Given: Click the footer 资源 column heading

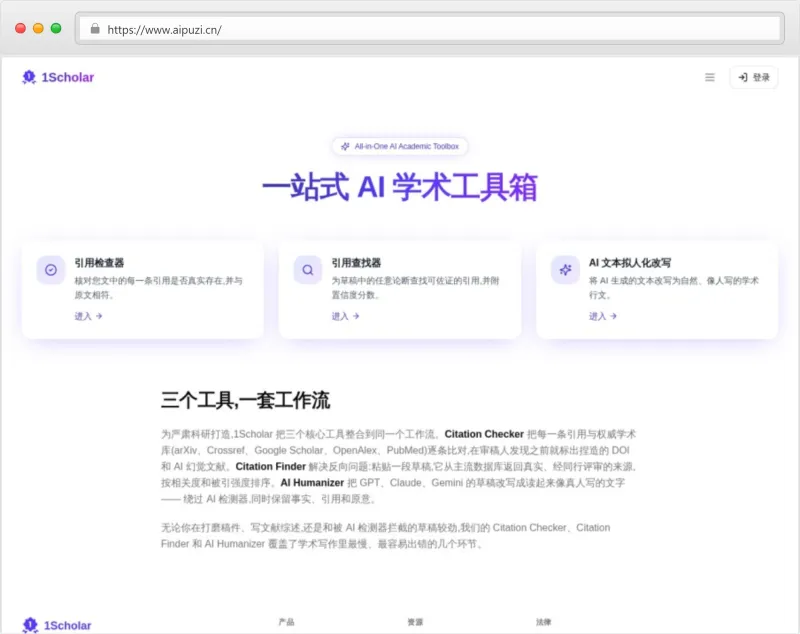Looking at the screenshot, I should [415, 622].
